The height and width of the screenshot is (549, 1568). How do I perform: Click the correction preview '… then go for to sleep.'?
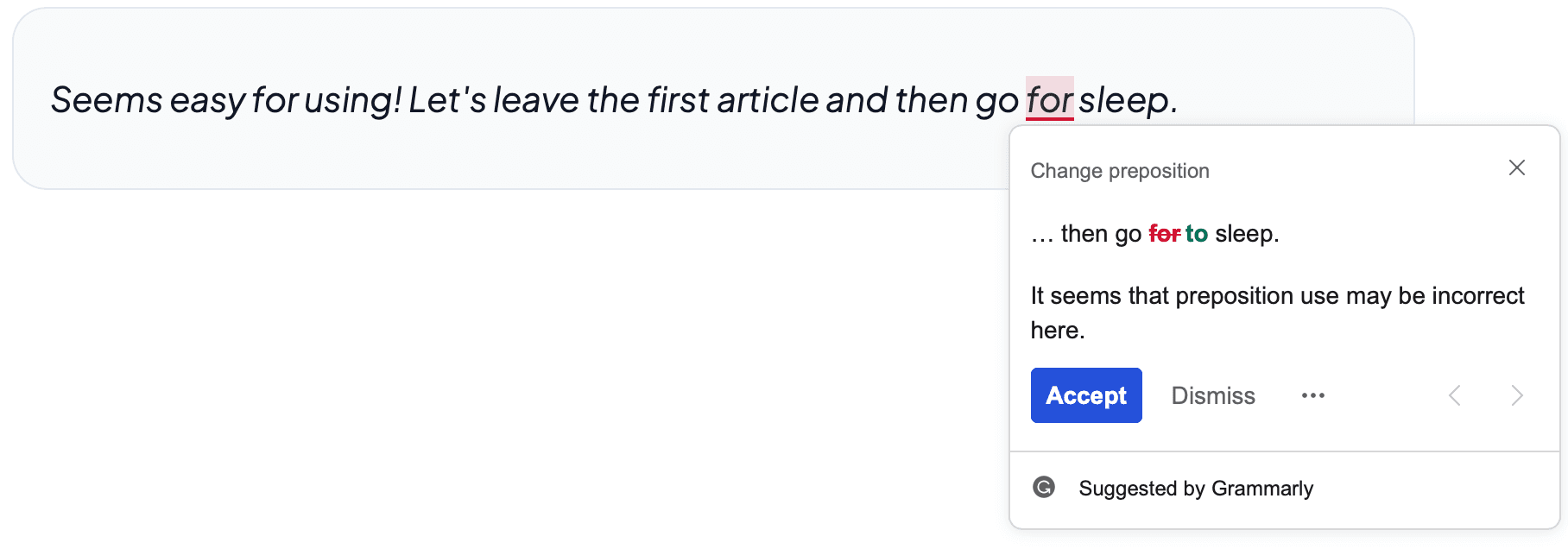click(1154, 233)
